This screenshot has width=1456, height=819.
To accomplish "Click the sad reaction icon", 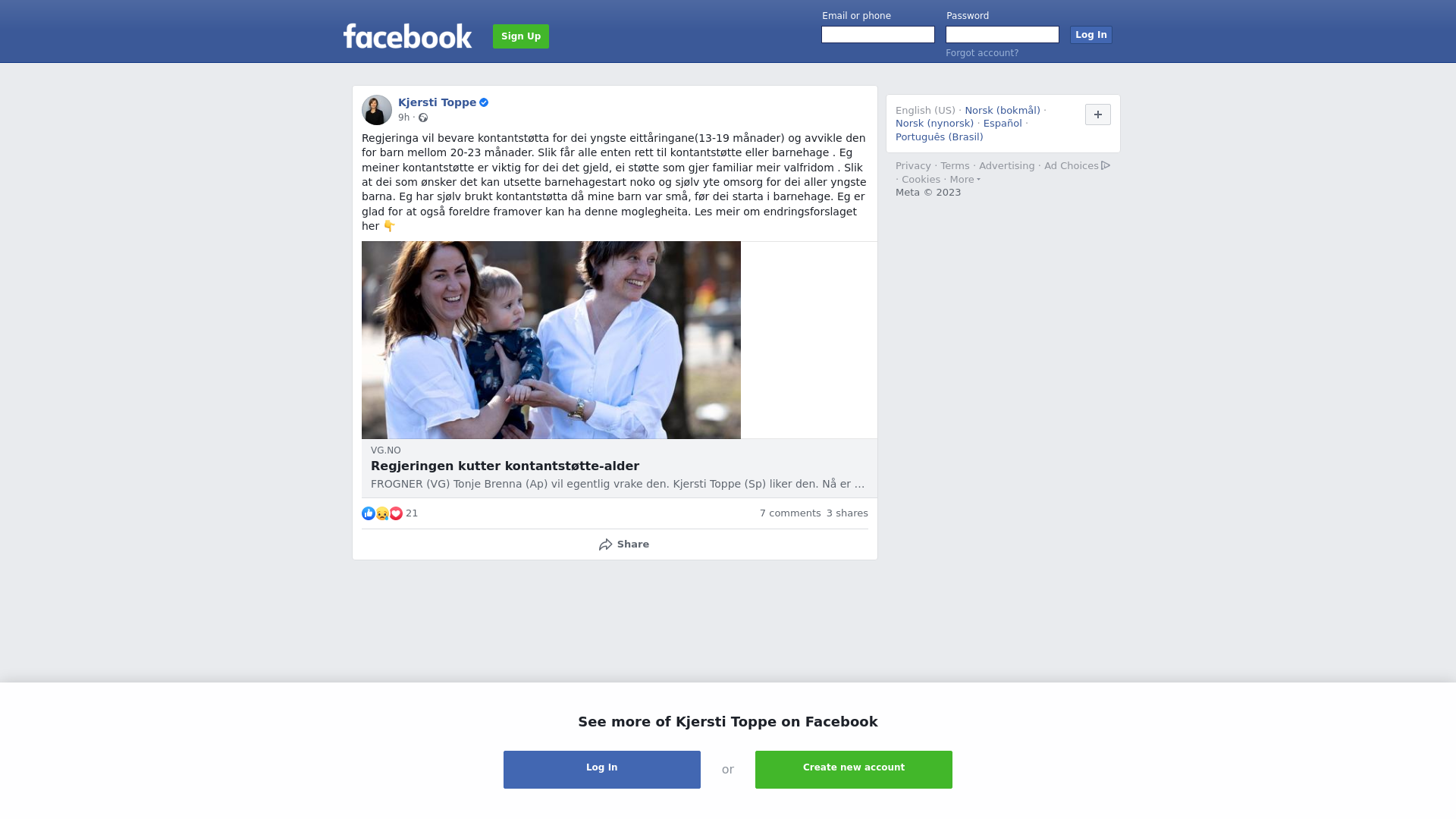I will (x=382, y=513).
